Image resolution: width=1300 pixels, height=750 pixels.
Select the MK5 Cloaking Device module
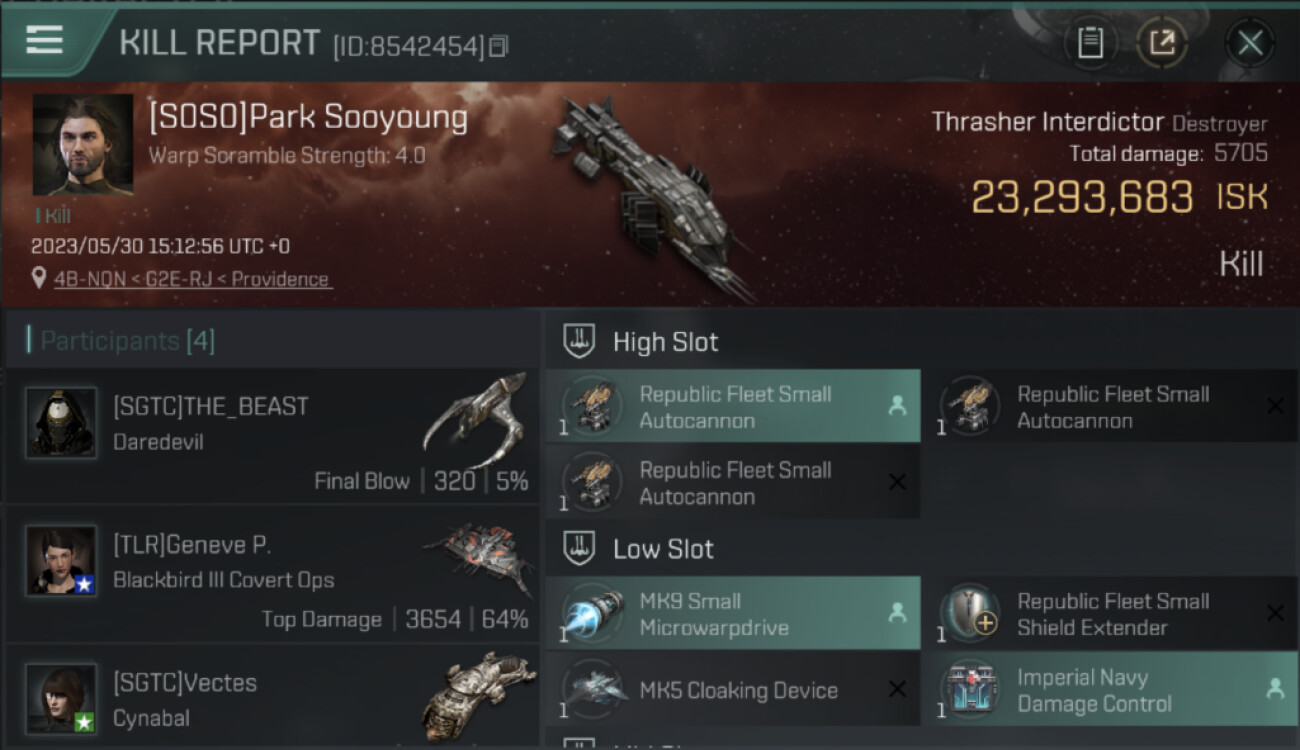(x=732, y=688)
